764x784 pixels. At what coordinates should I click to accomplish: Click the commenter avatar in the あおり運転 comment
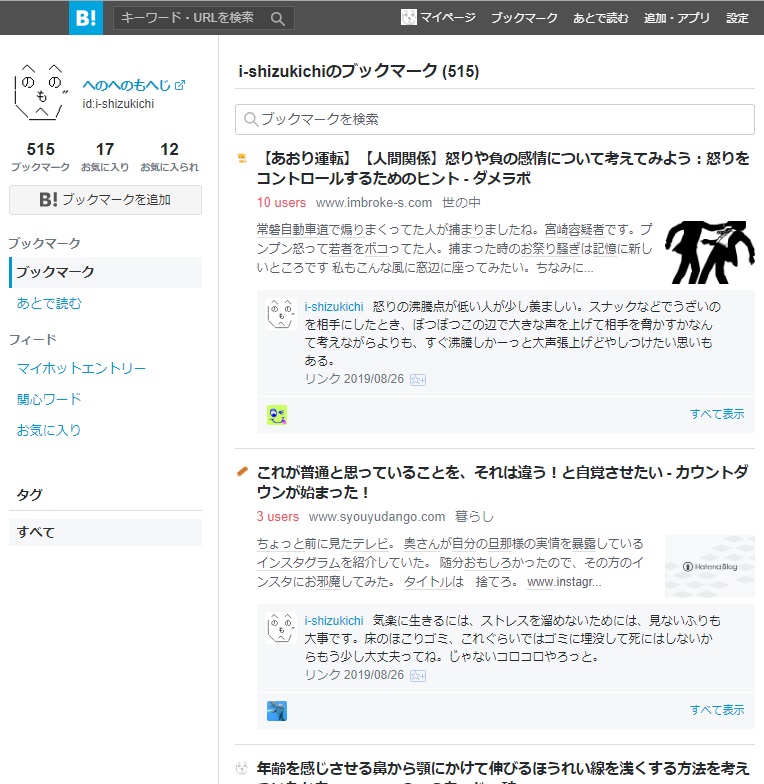tap(280, 314)
